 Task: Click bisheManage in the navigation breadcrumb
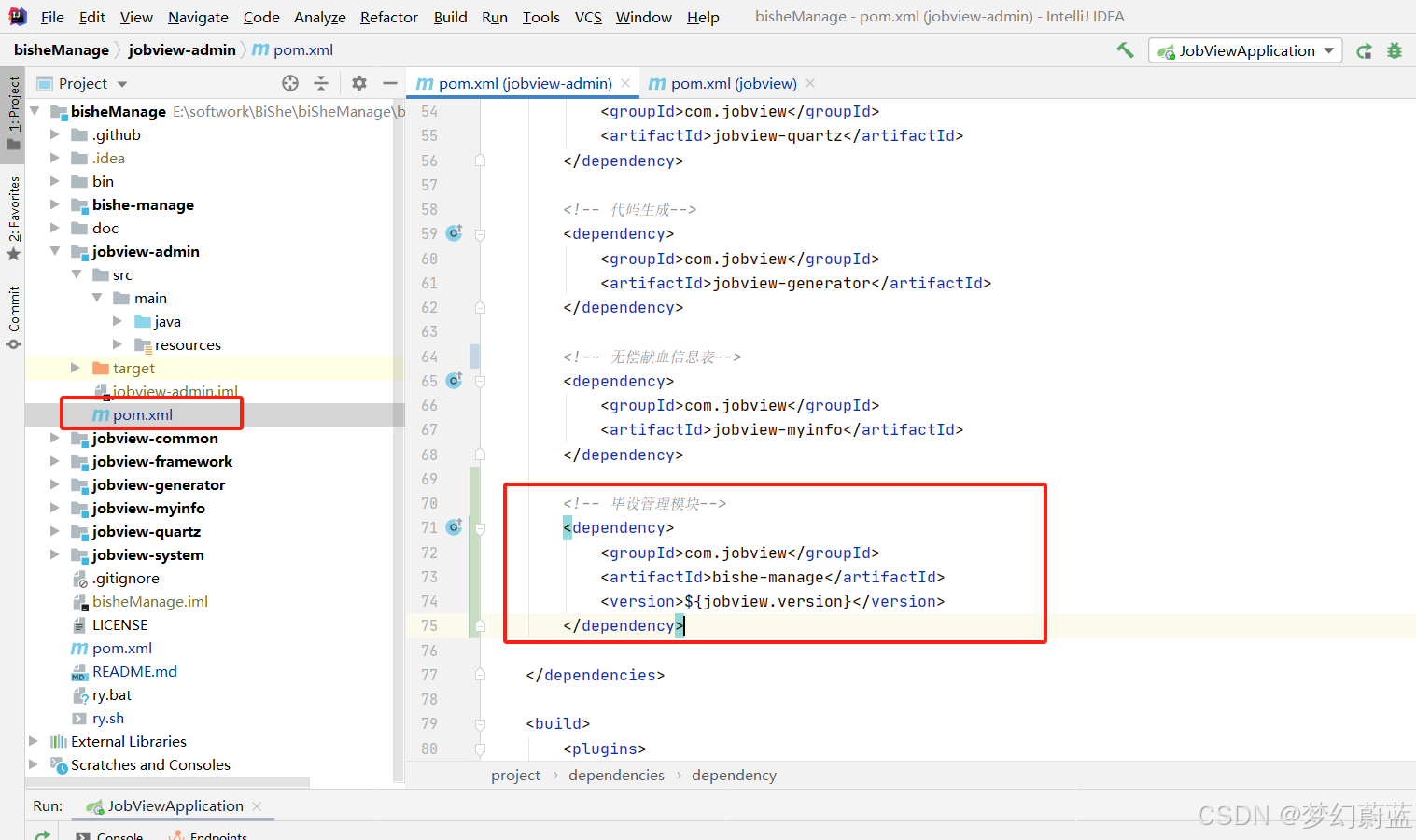click(62, 50)
